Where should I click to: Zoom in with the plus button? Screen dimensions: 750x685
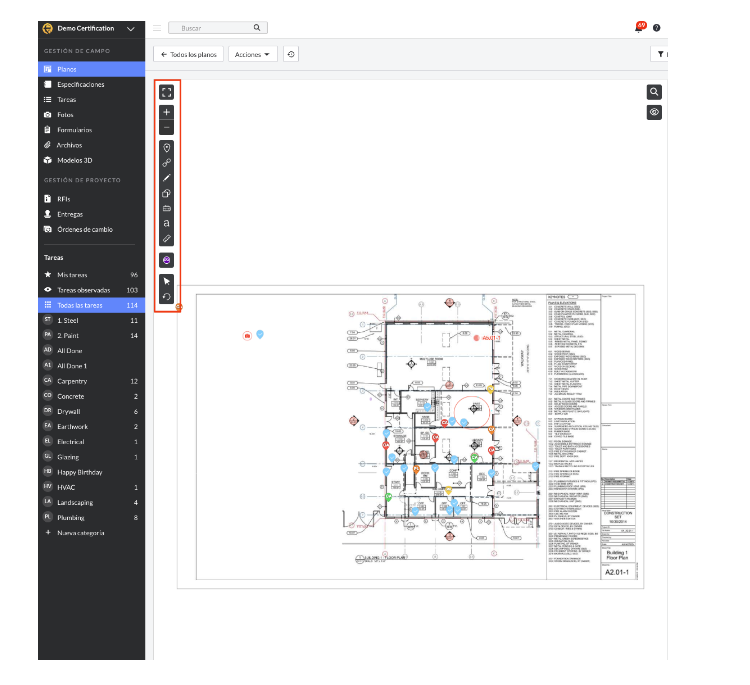(x=167, y=112)
